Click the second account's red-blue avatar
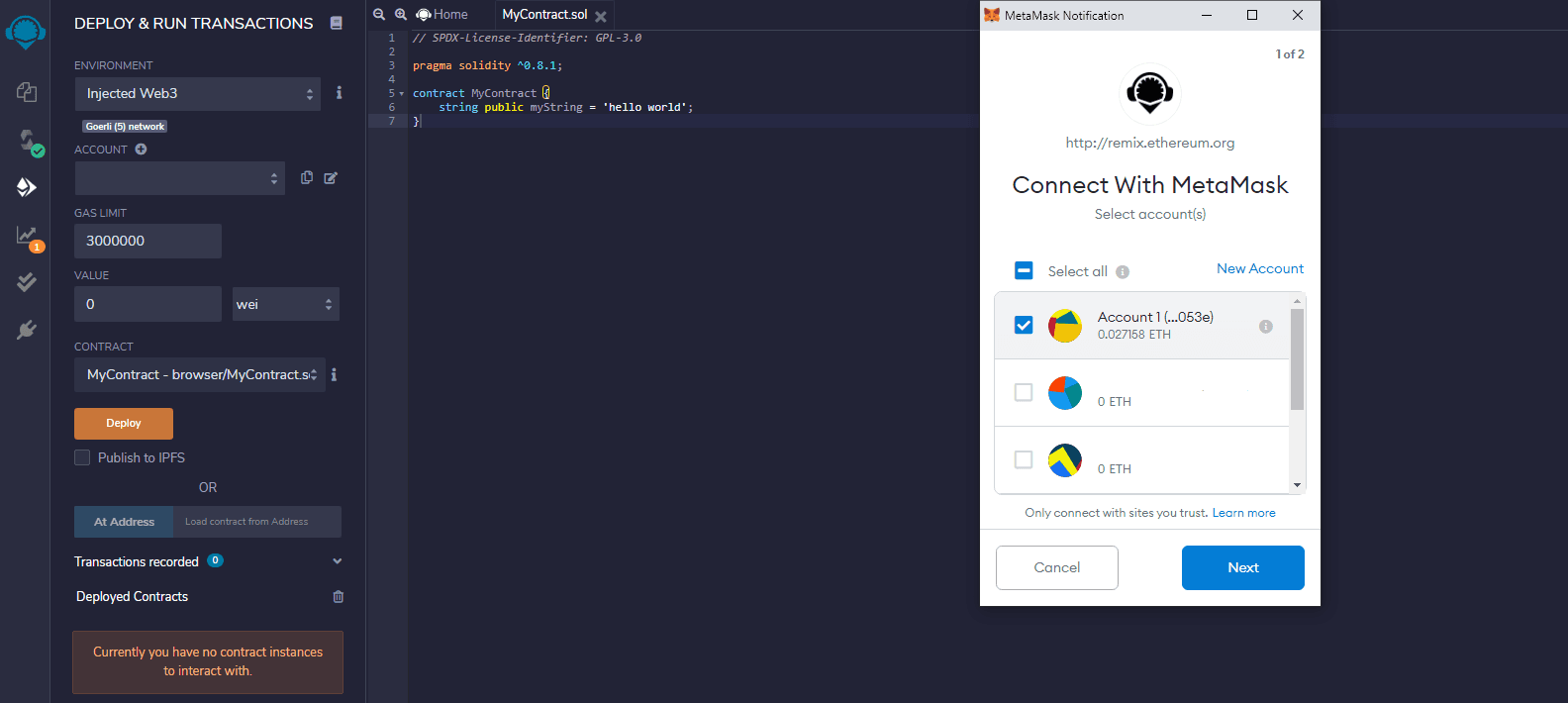The width and height of the screenshot is (1568, 703). click(x=1065, y=393)
